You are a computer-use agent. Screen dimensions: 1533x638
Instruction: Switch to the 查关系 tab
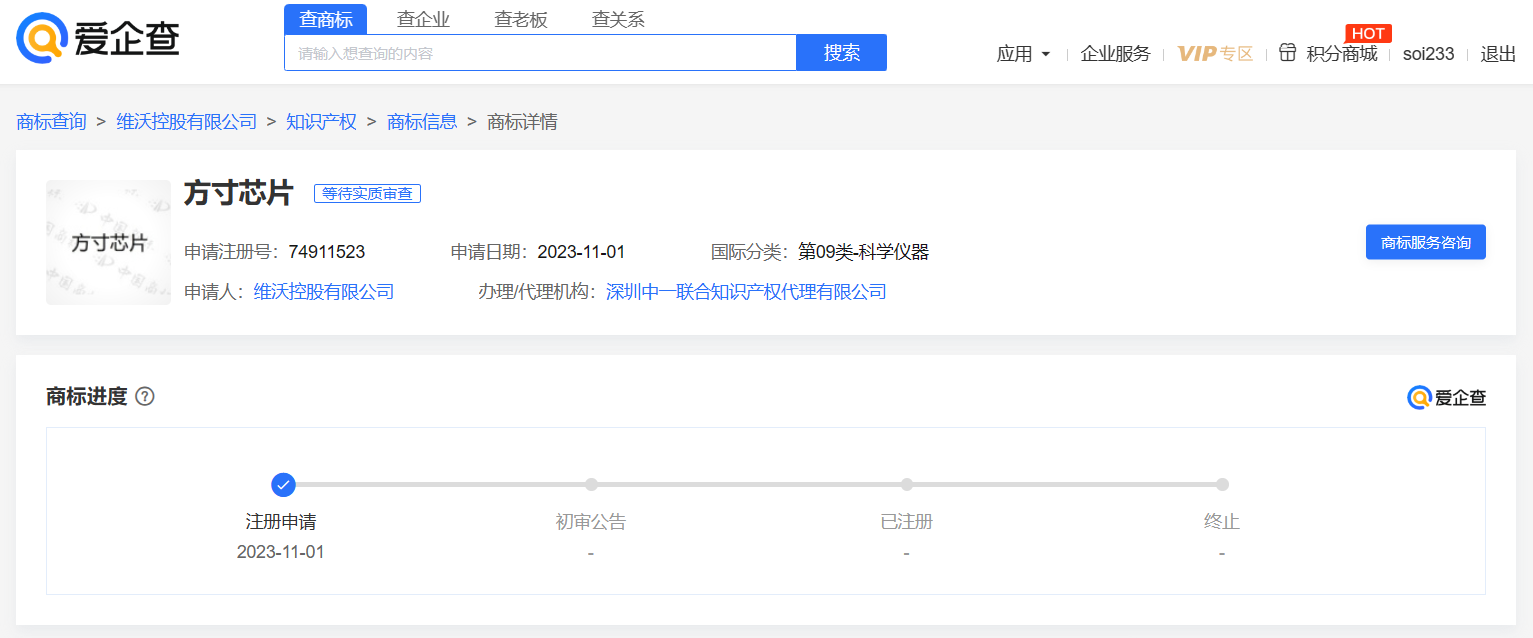coord(618,19)
